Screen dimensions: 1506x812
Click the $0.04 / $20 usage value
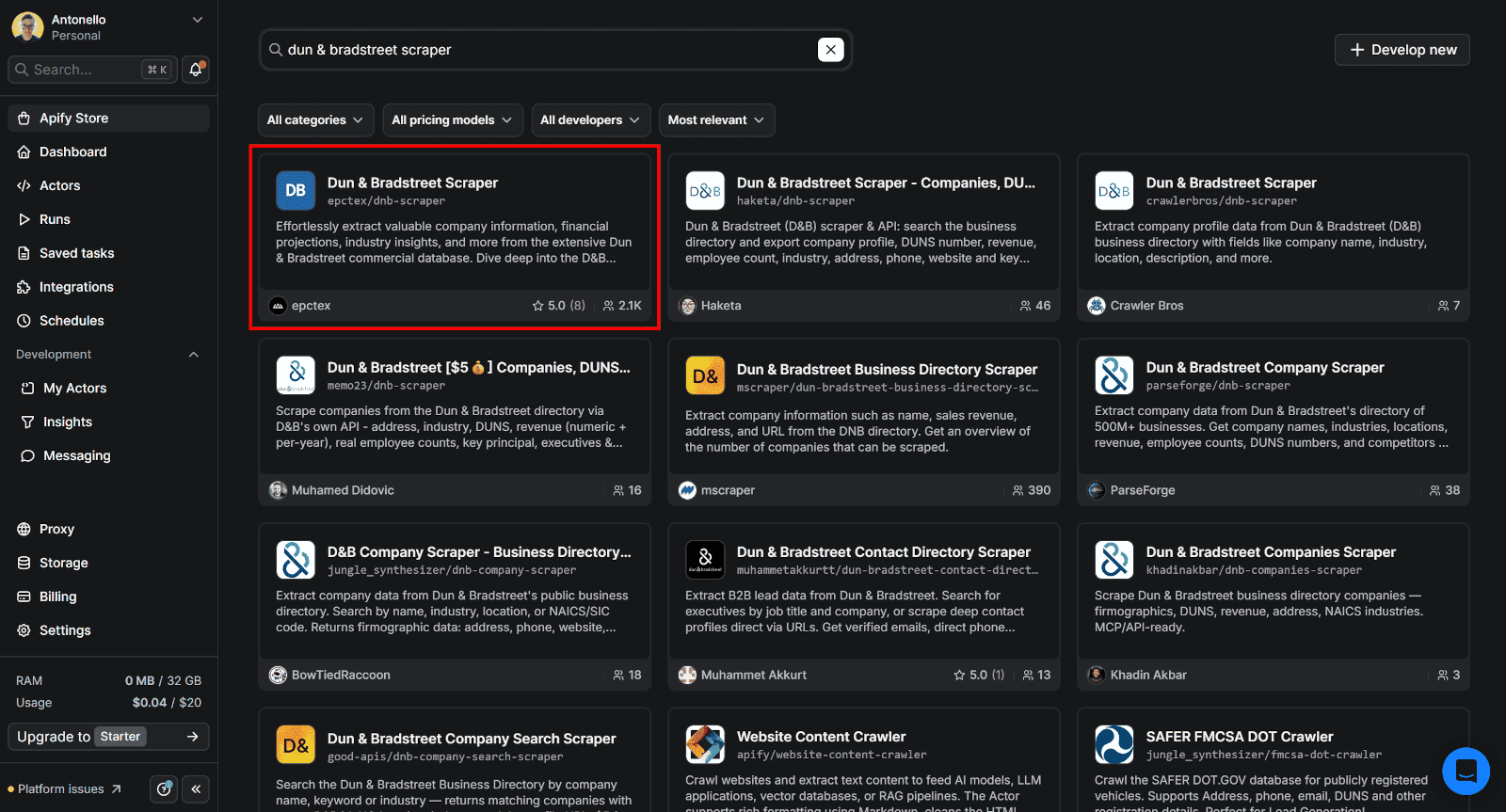(x=167, y=703)
